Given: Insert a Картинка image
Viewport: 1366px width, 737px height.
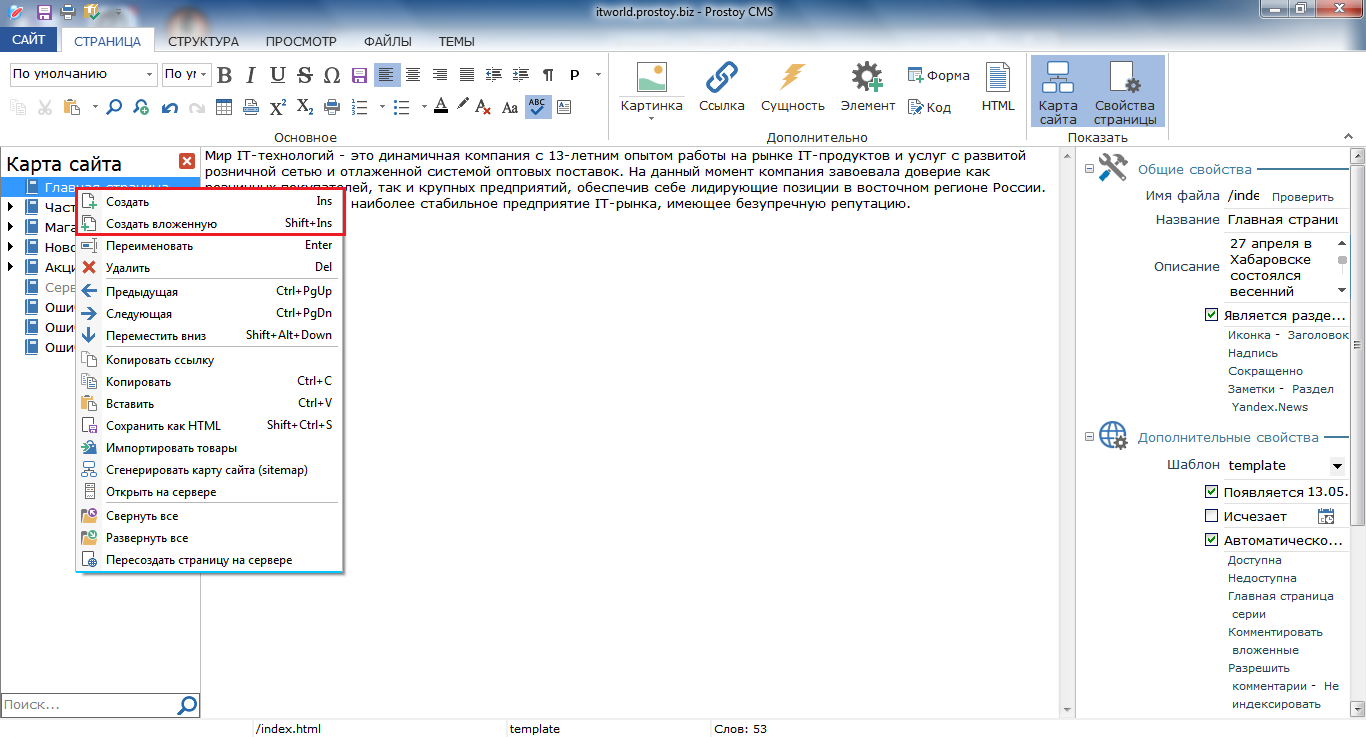Looking at the screenshot, I should coord(651,90).
